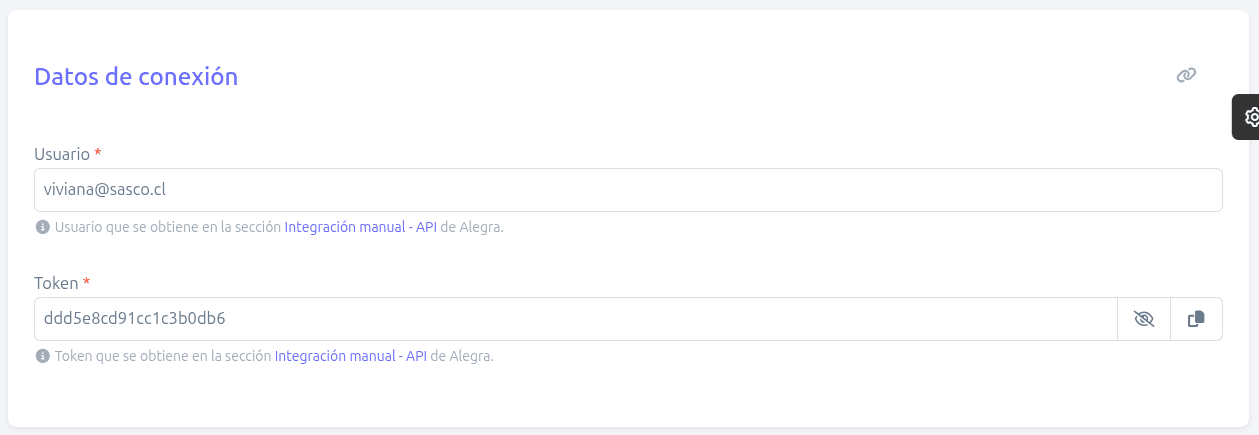The width and height of the screenshot is (1259, 435).
Task: Click the info icon under Usuario field
Action: click(x=43, y=227)
